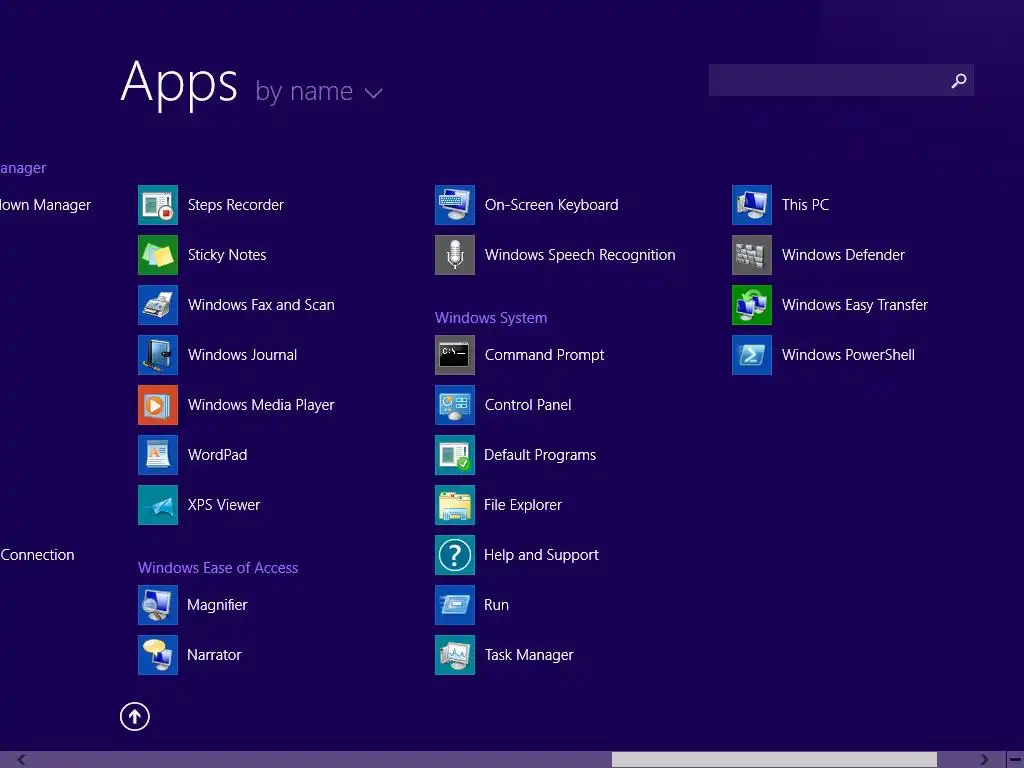Click the 'Windows Defender' text
The height and width of the screenshot is (768, 1024).
click(843, 255)
